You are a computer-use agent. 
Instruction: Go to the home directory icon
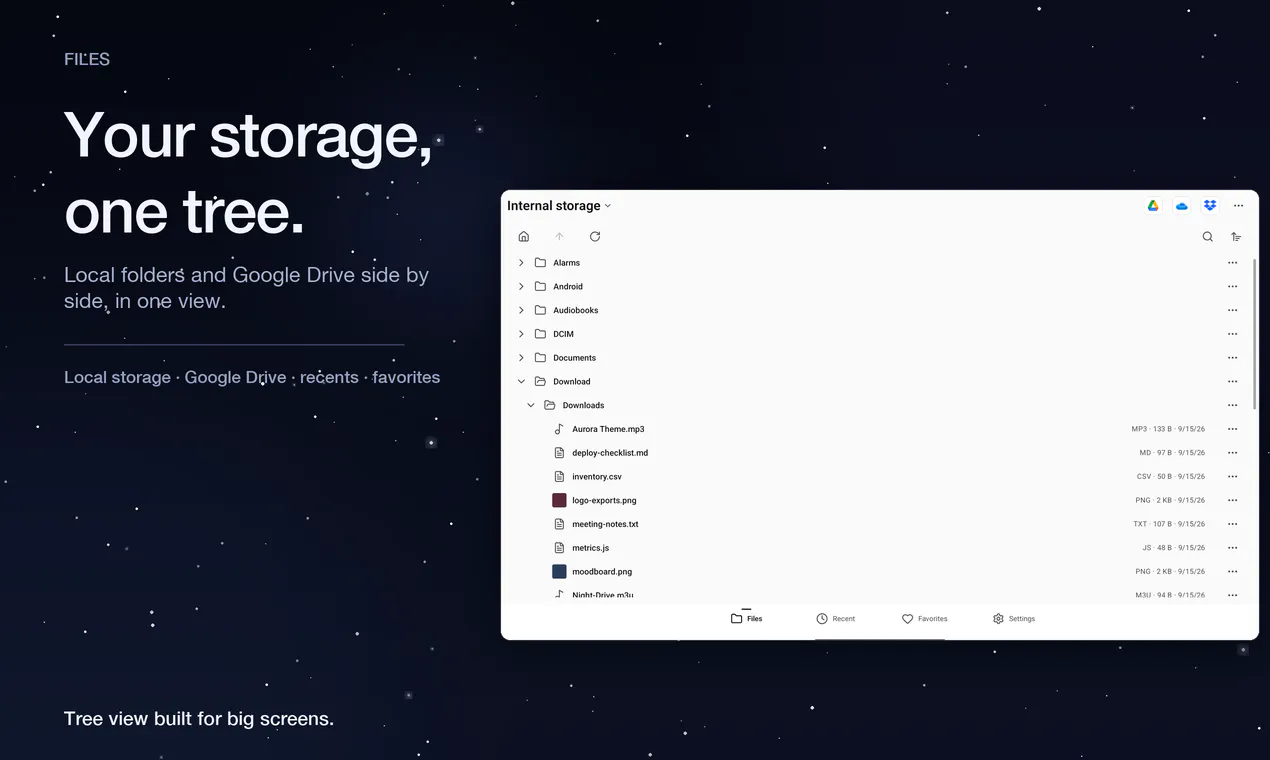click(x=523, y=237)
